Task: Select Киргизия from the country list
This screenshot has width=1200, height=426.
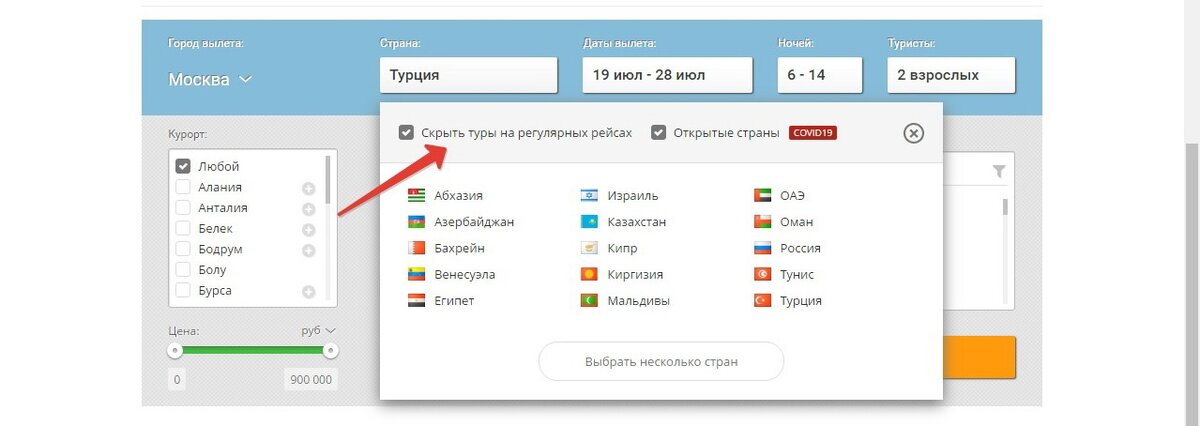Action: pos(635,274)
